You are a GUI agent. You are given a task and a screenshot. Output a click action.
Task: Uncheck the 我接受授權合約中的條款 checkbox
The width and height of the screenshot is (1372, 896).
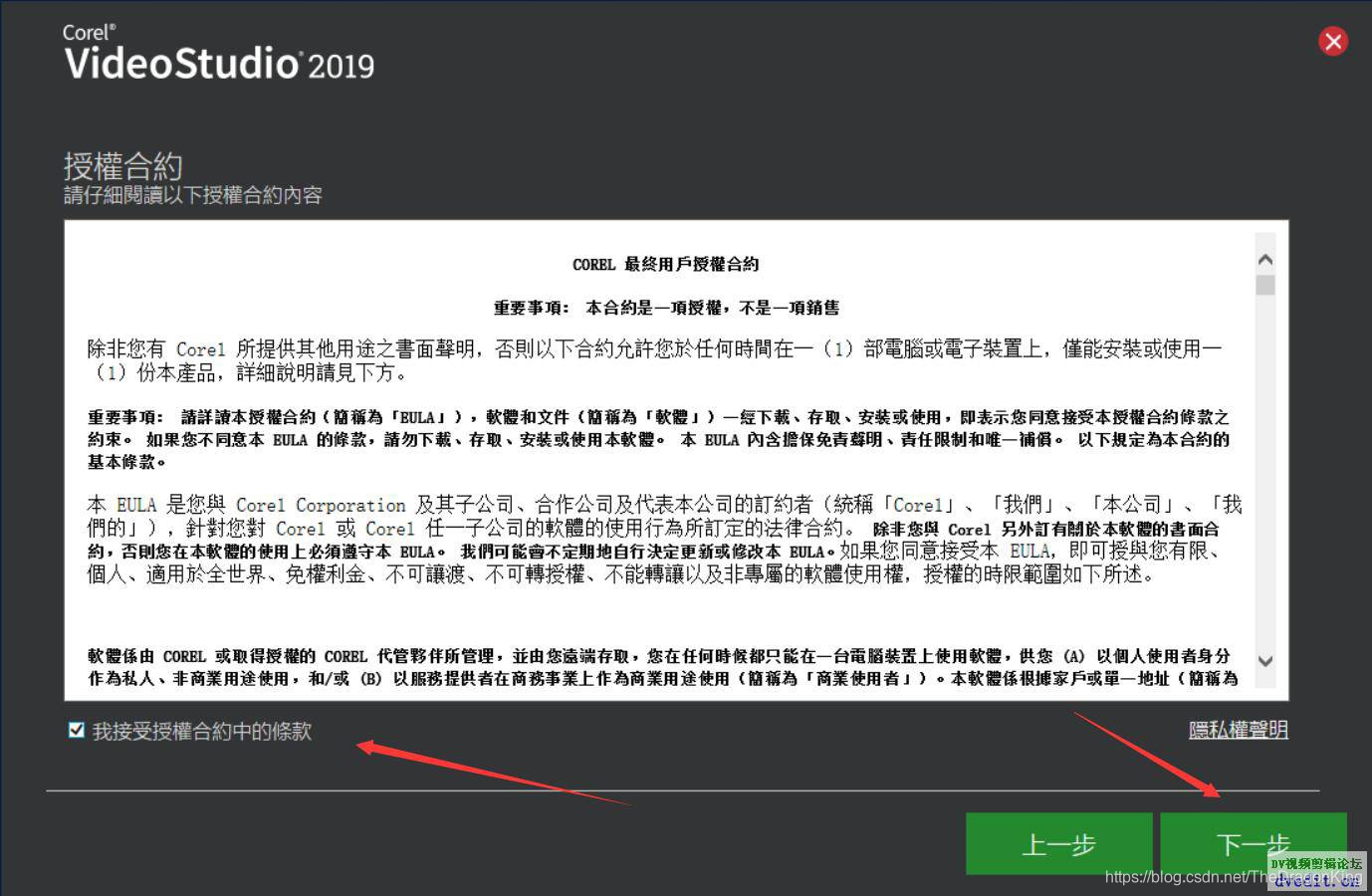77,731
